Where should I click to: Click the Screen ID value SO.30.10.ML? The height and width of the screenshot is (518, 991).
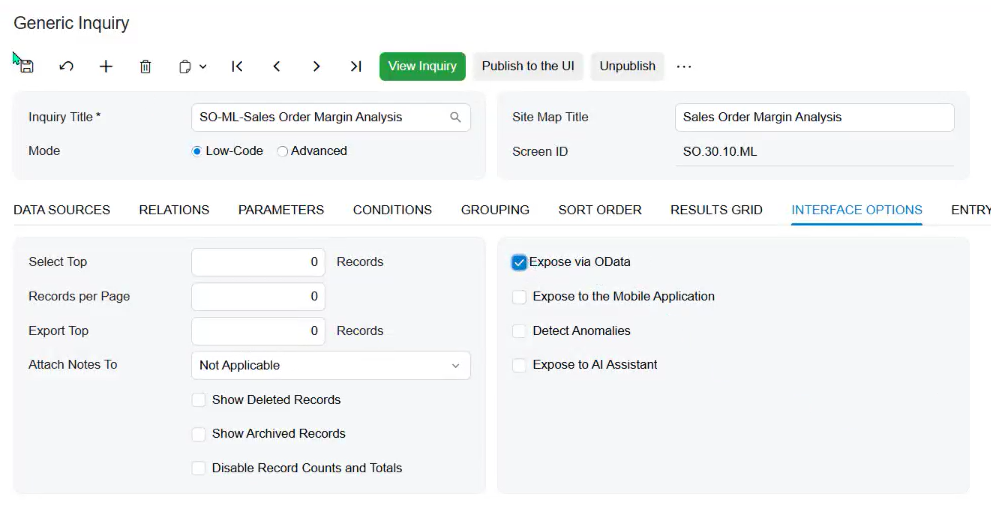[720, 152]
